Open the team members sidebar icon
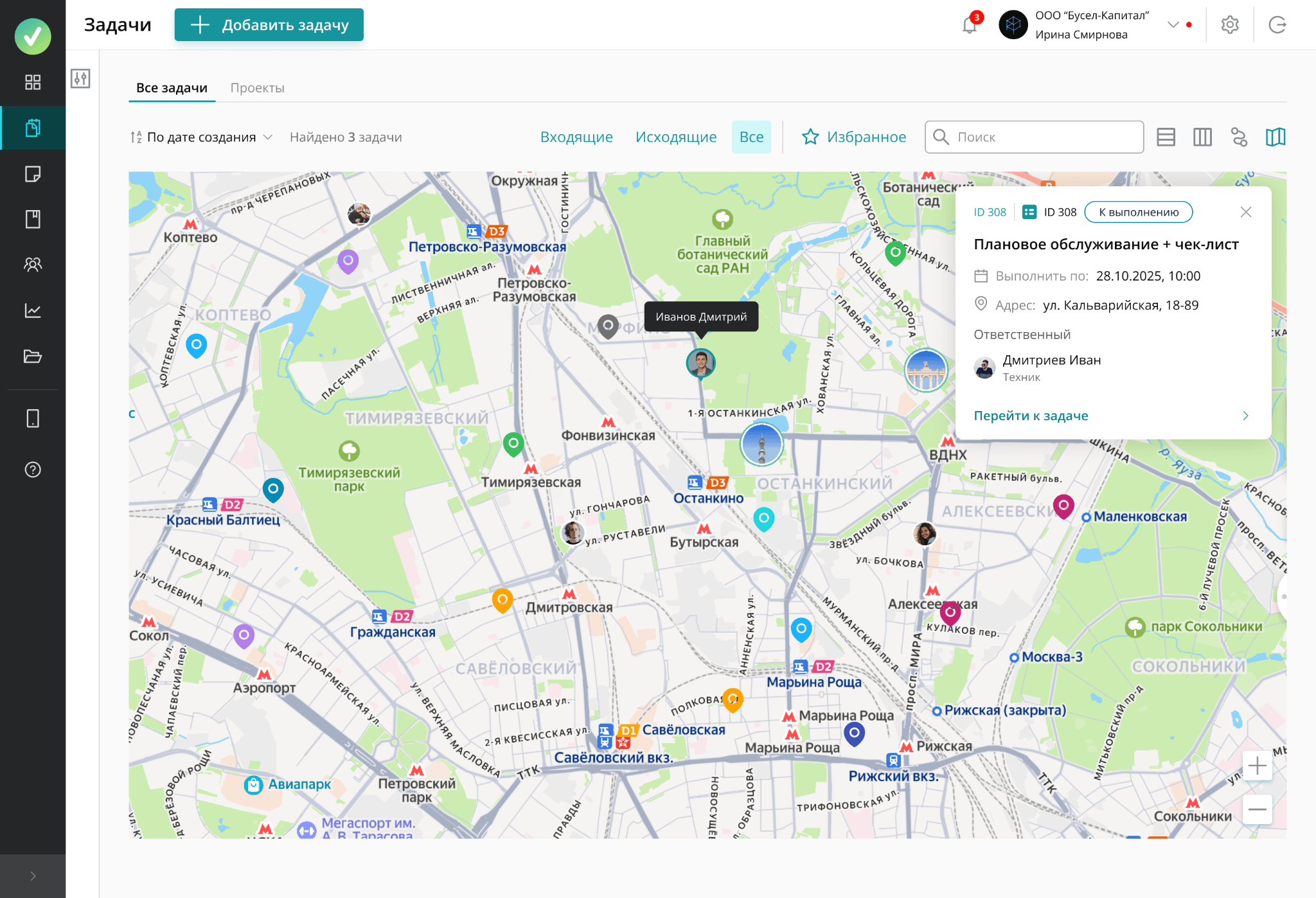The width and height of the screenshot is (1316, 898). [x=33, y=265]
